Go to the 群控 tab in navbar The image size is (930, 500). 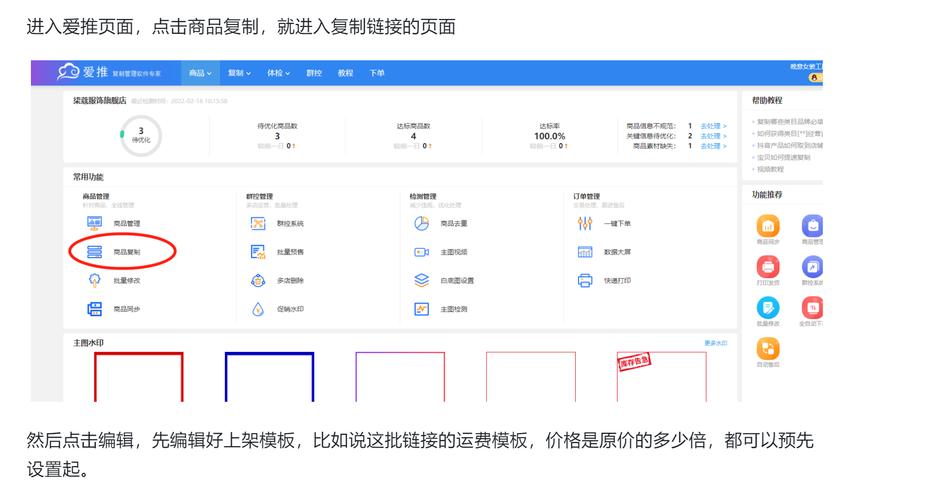coord(314,73)
